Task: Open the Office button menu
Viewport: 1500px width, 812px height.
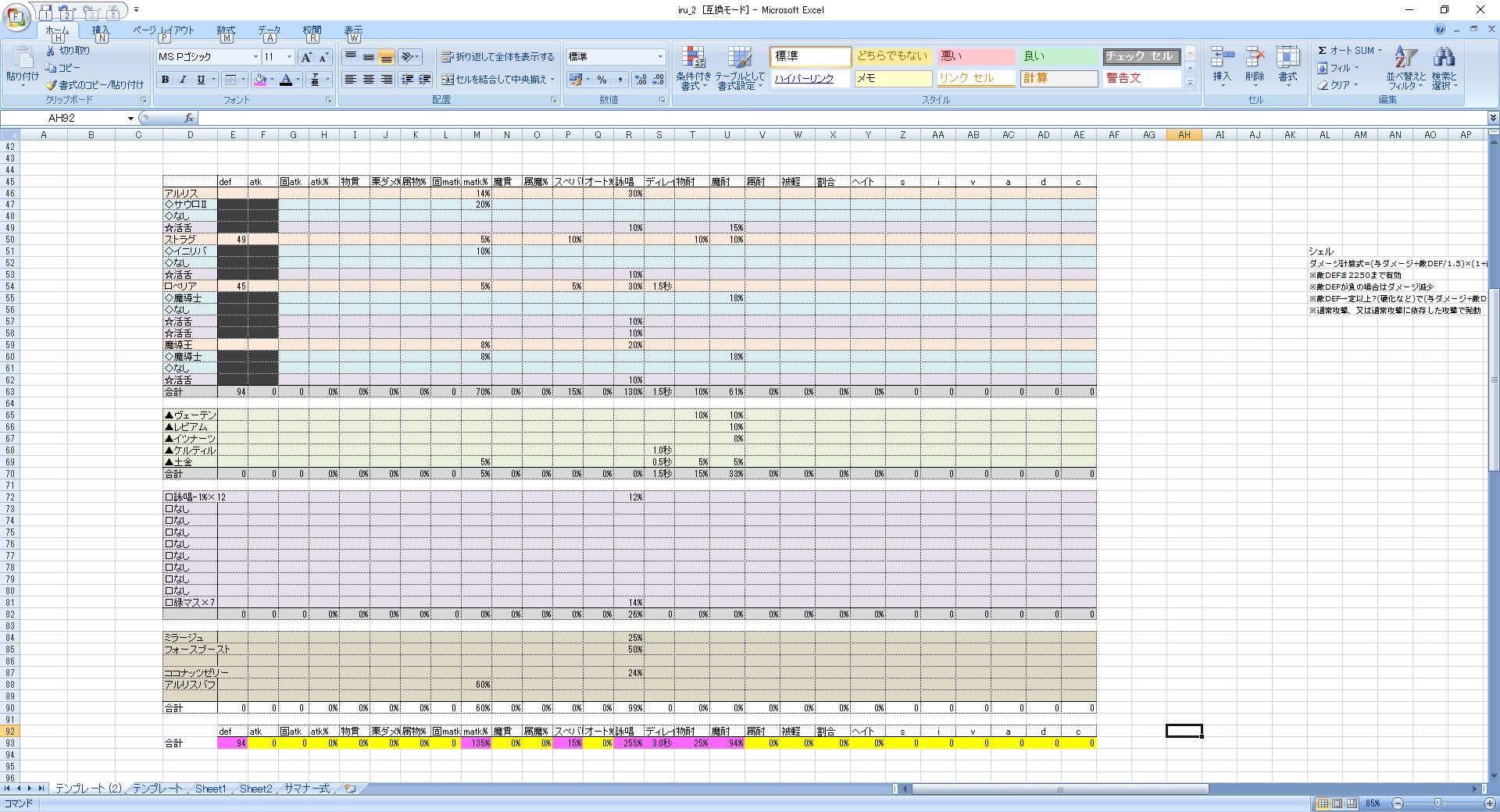Action: tap(17, 17)
